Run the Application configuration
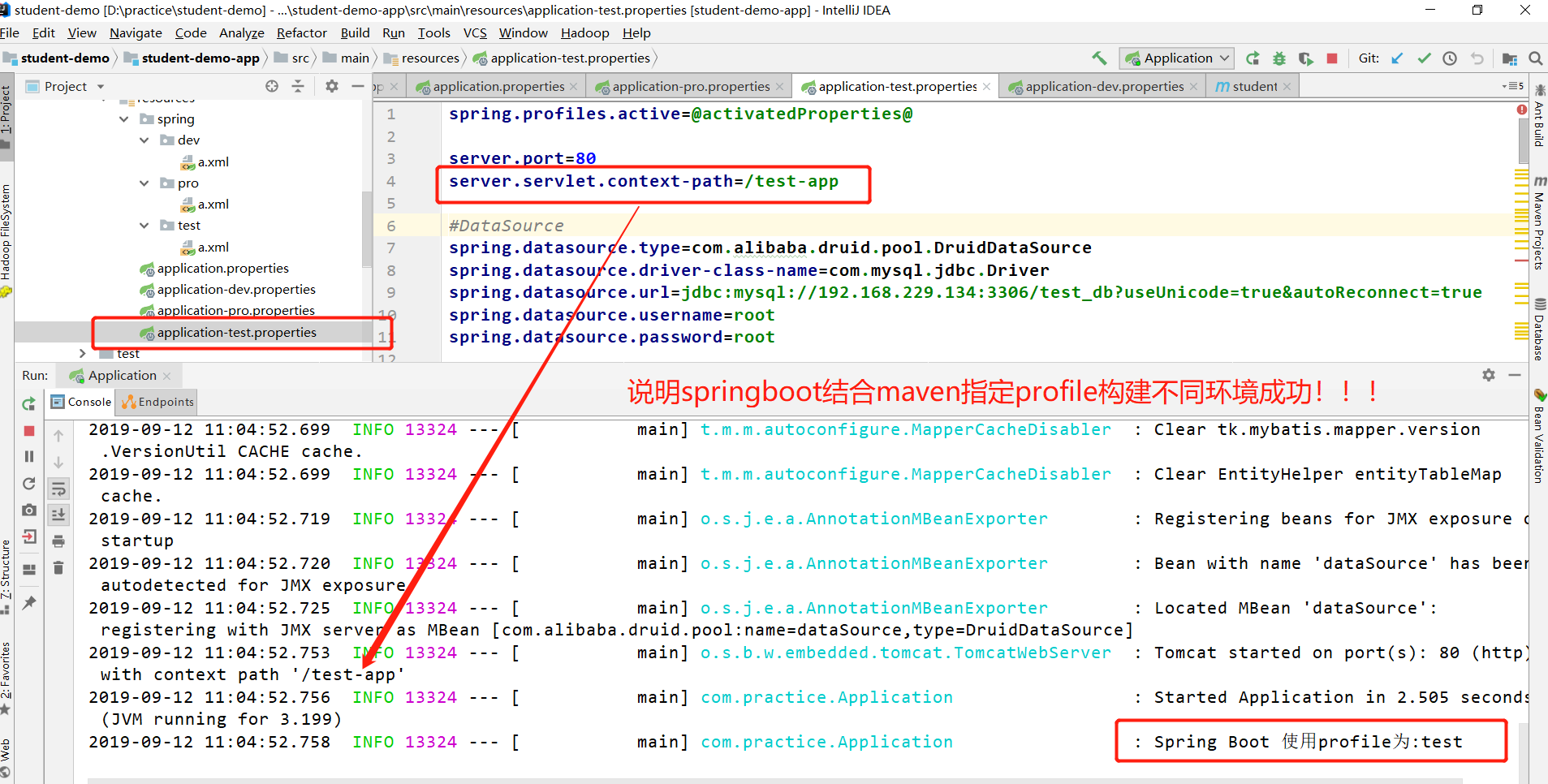The image size is (1548, 784). click(x=1253, y=58)
